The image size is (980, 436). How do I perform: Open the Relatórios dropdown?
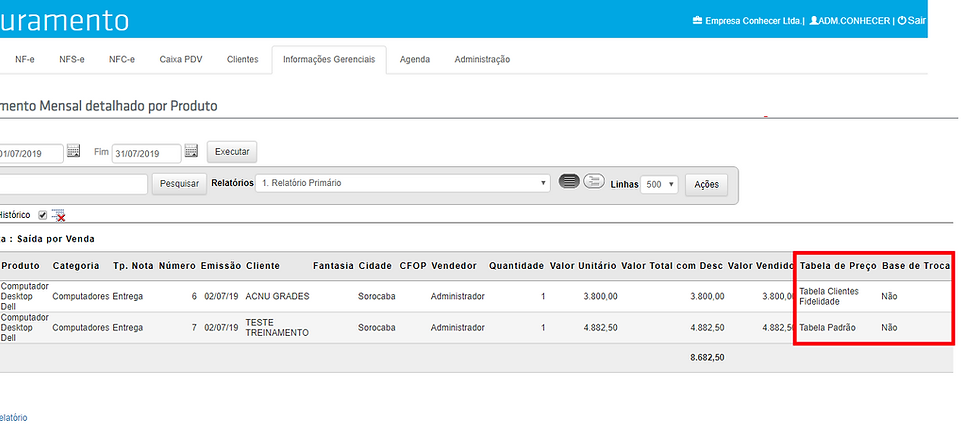(402, 184)
